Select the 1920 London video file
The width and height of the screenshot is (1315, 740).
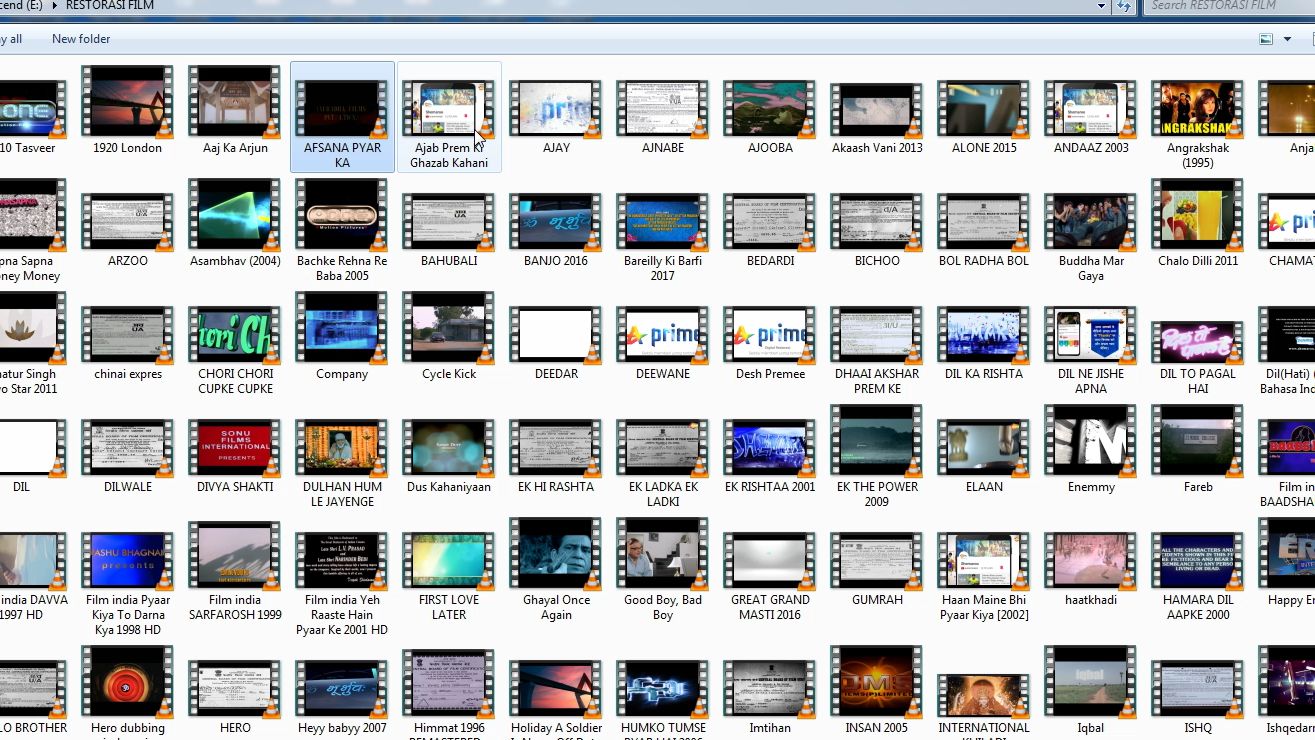[x=127, y=110]
